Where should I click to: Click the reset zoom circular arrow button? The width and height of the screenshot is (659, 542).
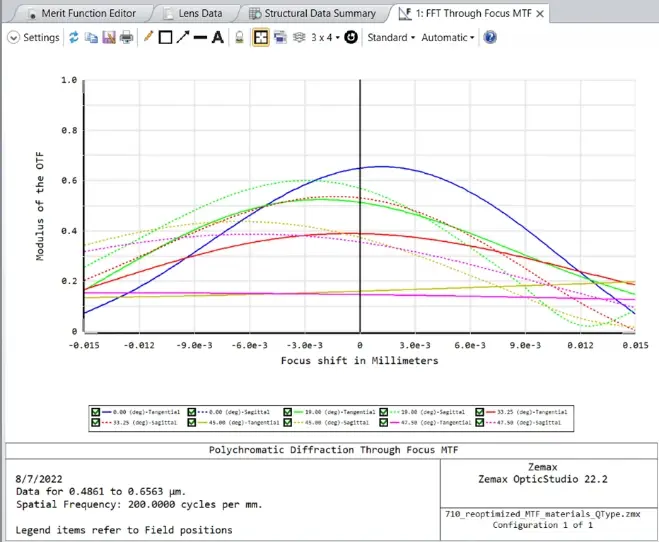(x=351, y=37)
